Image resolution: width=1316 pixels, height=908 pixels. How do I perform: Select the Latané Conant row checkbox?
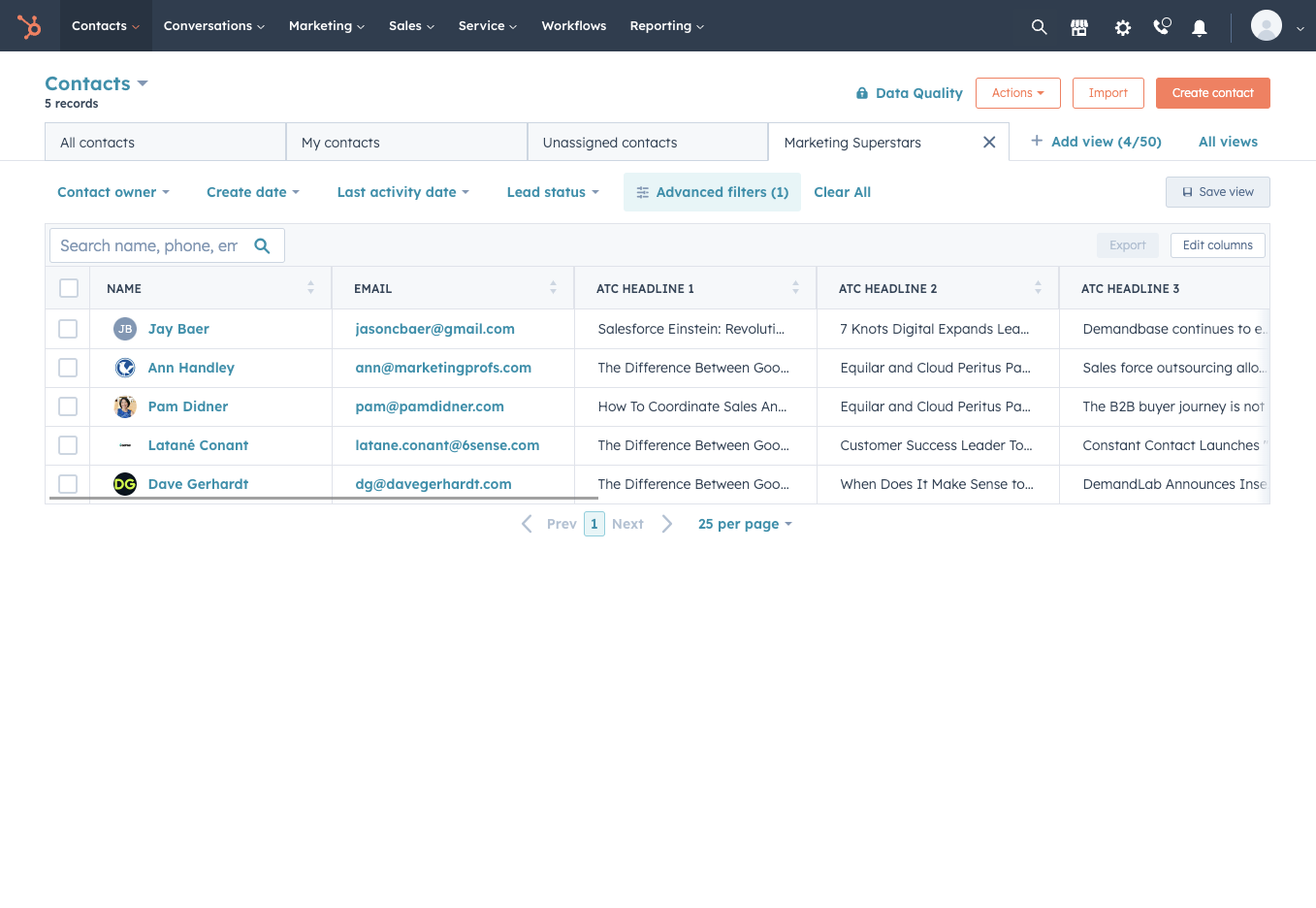(x=68, y=445)
